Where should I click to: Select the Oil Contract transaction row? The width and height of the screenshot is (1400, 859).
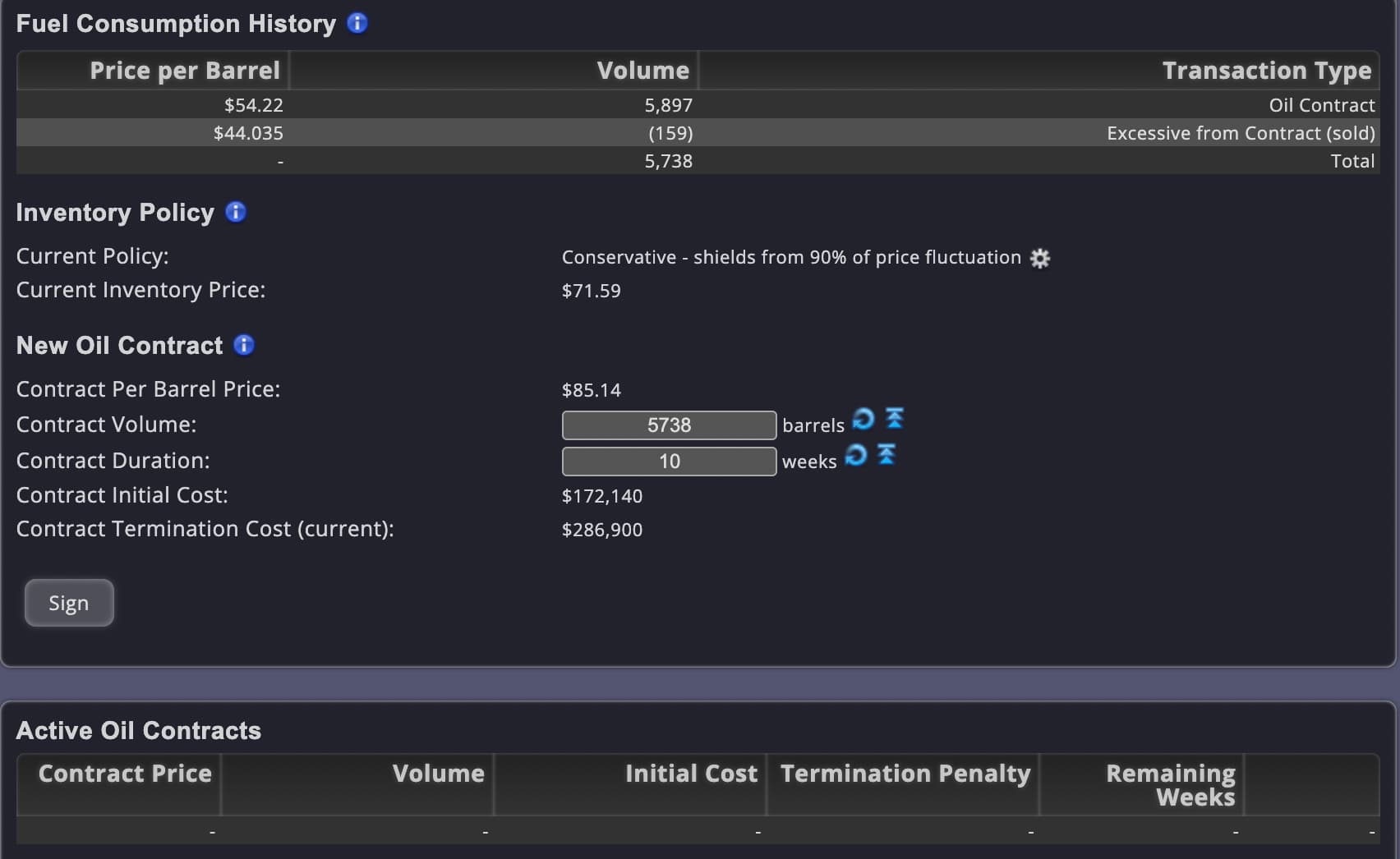[698, 104]
